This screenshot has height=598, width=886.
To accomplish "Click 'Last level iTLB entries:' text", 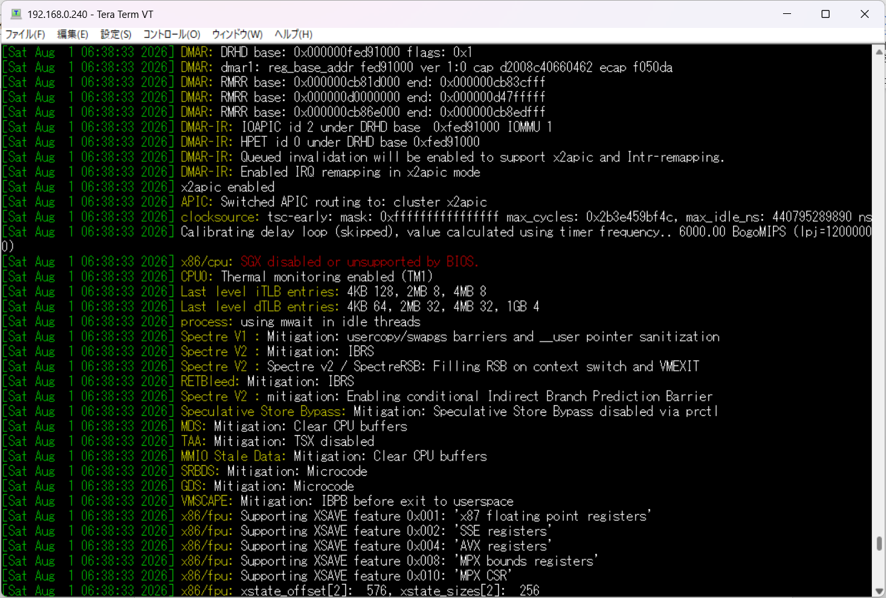I will (260, 292).
